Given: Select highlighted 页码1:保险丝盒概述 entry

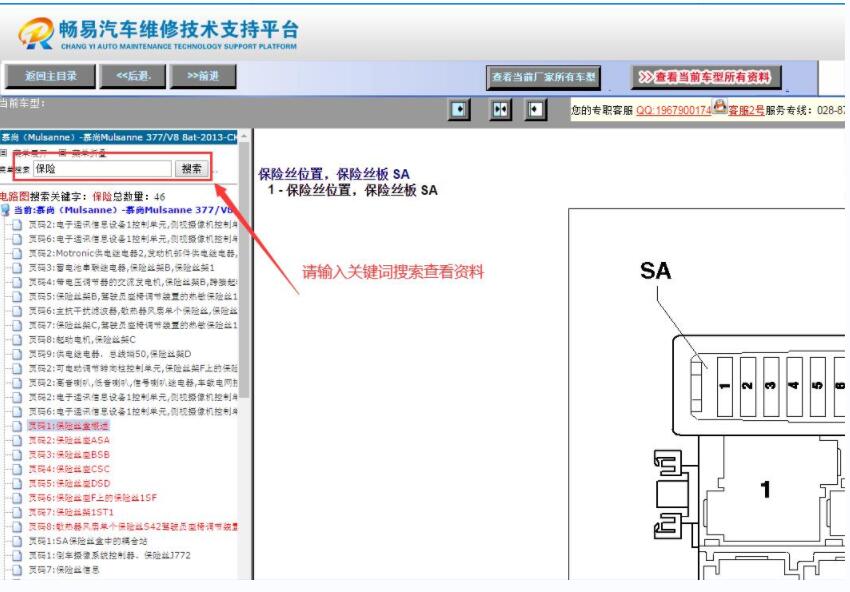Looking at the screenshot, I should coord(69,426).
